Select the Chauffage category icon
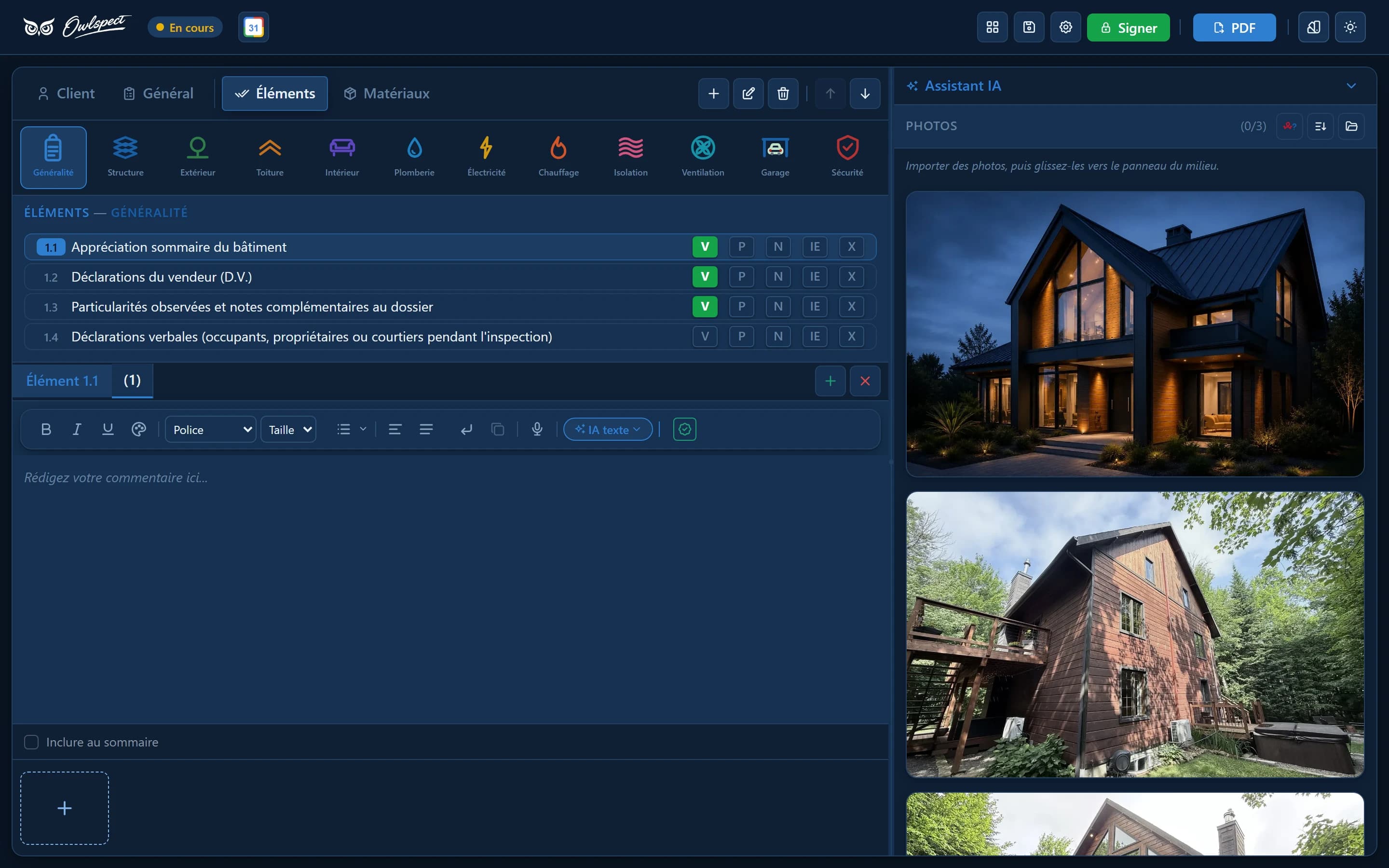The image size is (1389, 868). [558, 157]
